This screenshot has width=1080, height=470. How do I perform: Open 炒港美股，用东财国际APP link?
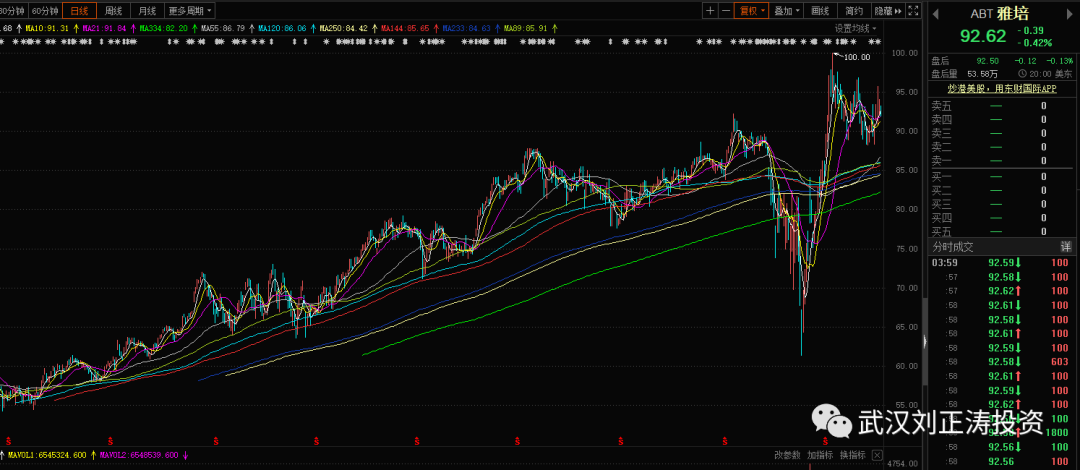(x=1001, y=88)
